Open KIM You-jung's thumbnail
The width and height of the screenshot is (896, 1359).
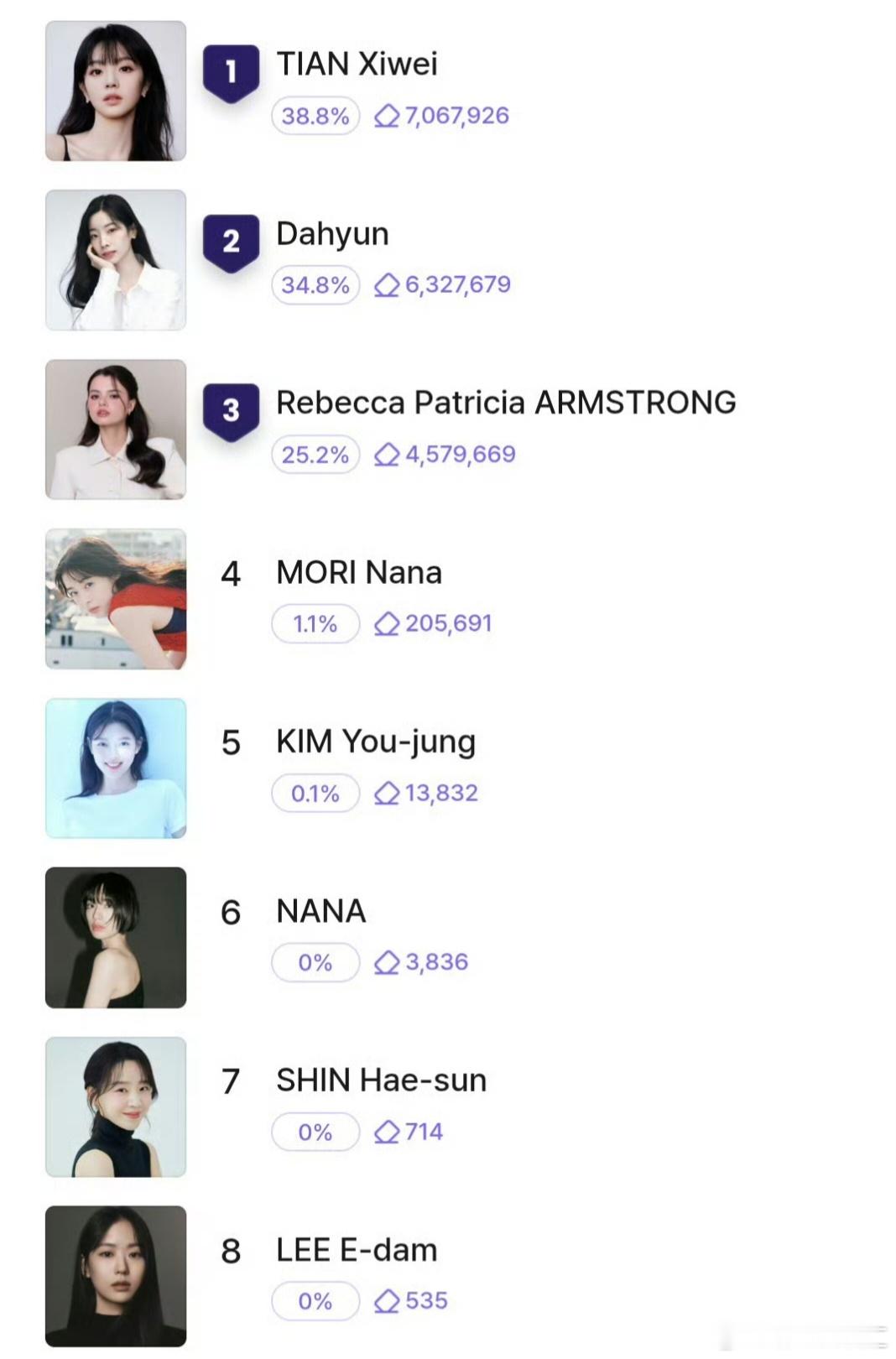[116, 768]
